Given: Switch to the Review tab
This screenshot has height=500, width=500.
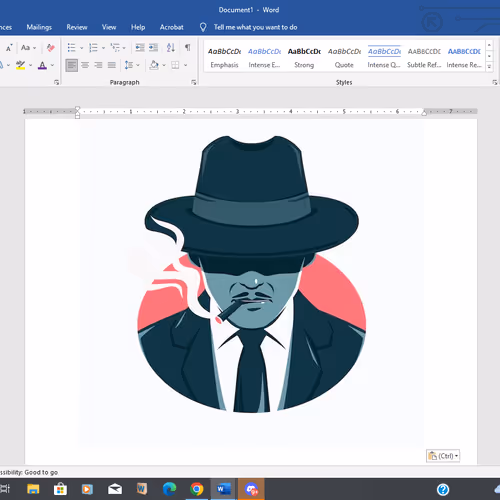Looking at the screenshot, I should click(x=77, y=27).
